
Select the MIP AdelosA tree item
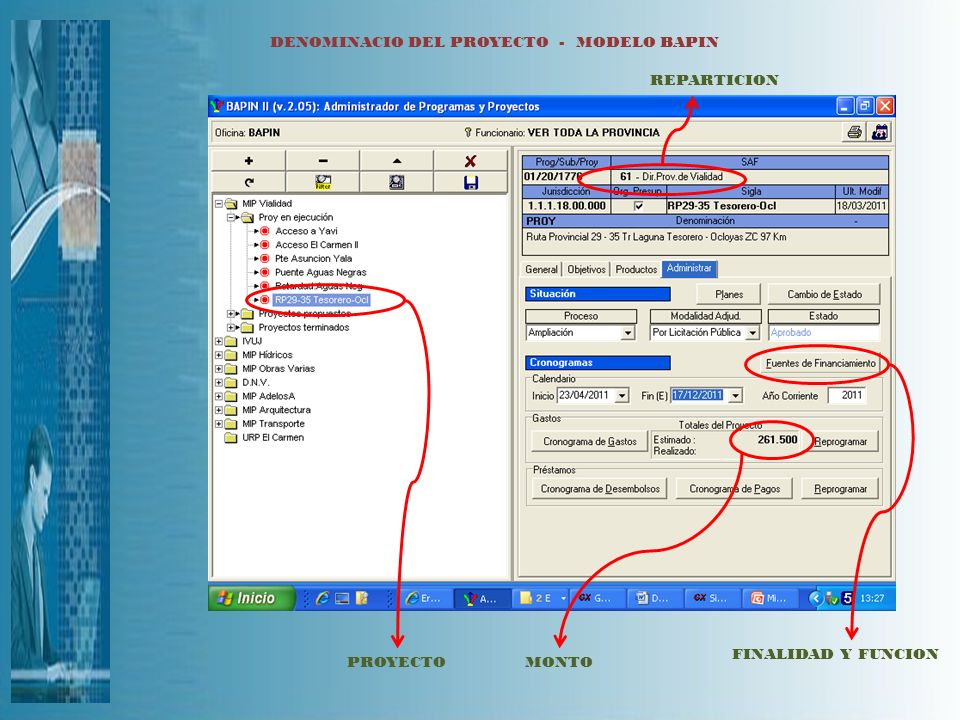[x=268, y=396]
